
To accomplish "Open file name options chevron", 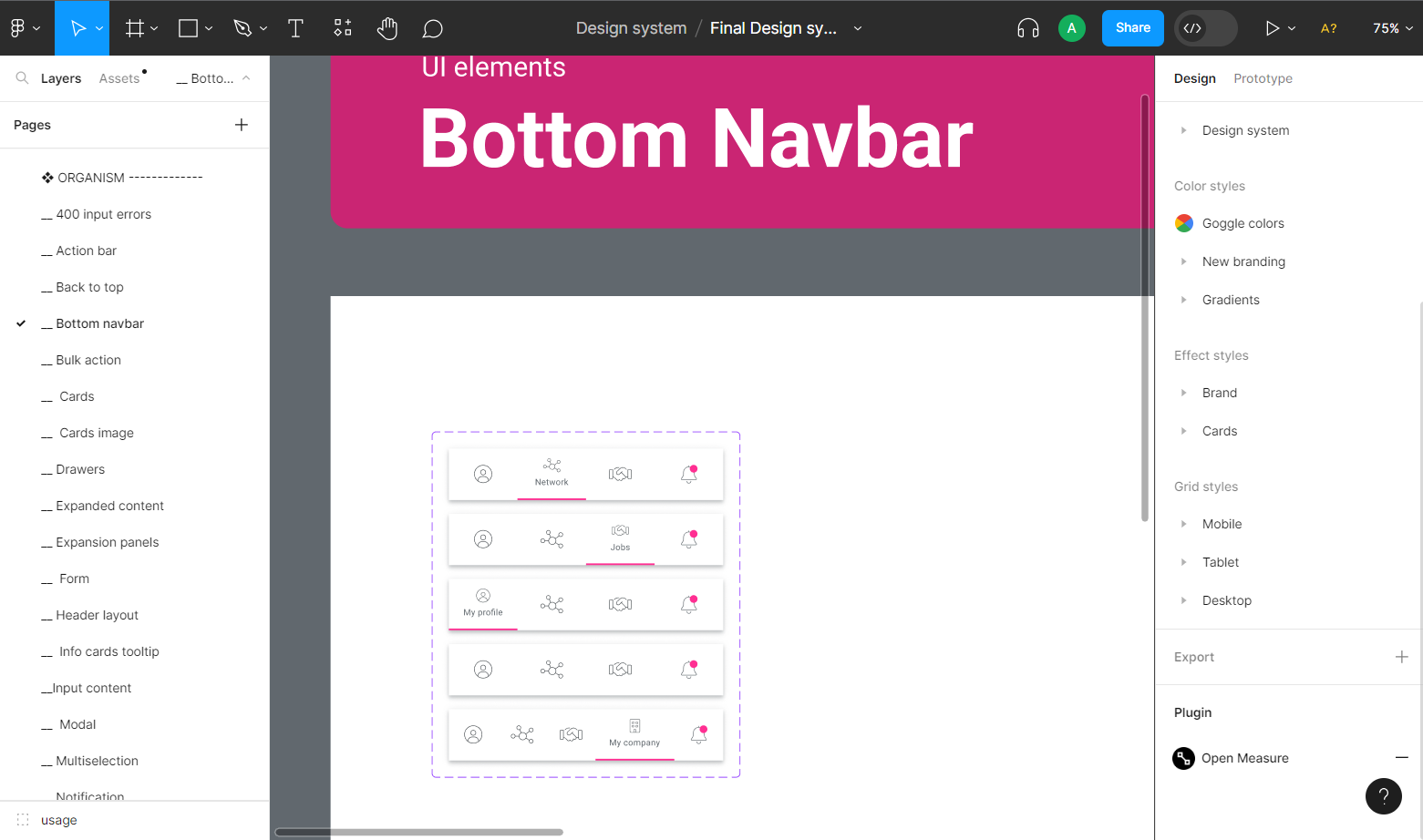I will tap(858, 28).
